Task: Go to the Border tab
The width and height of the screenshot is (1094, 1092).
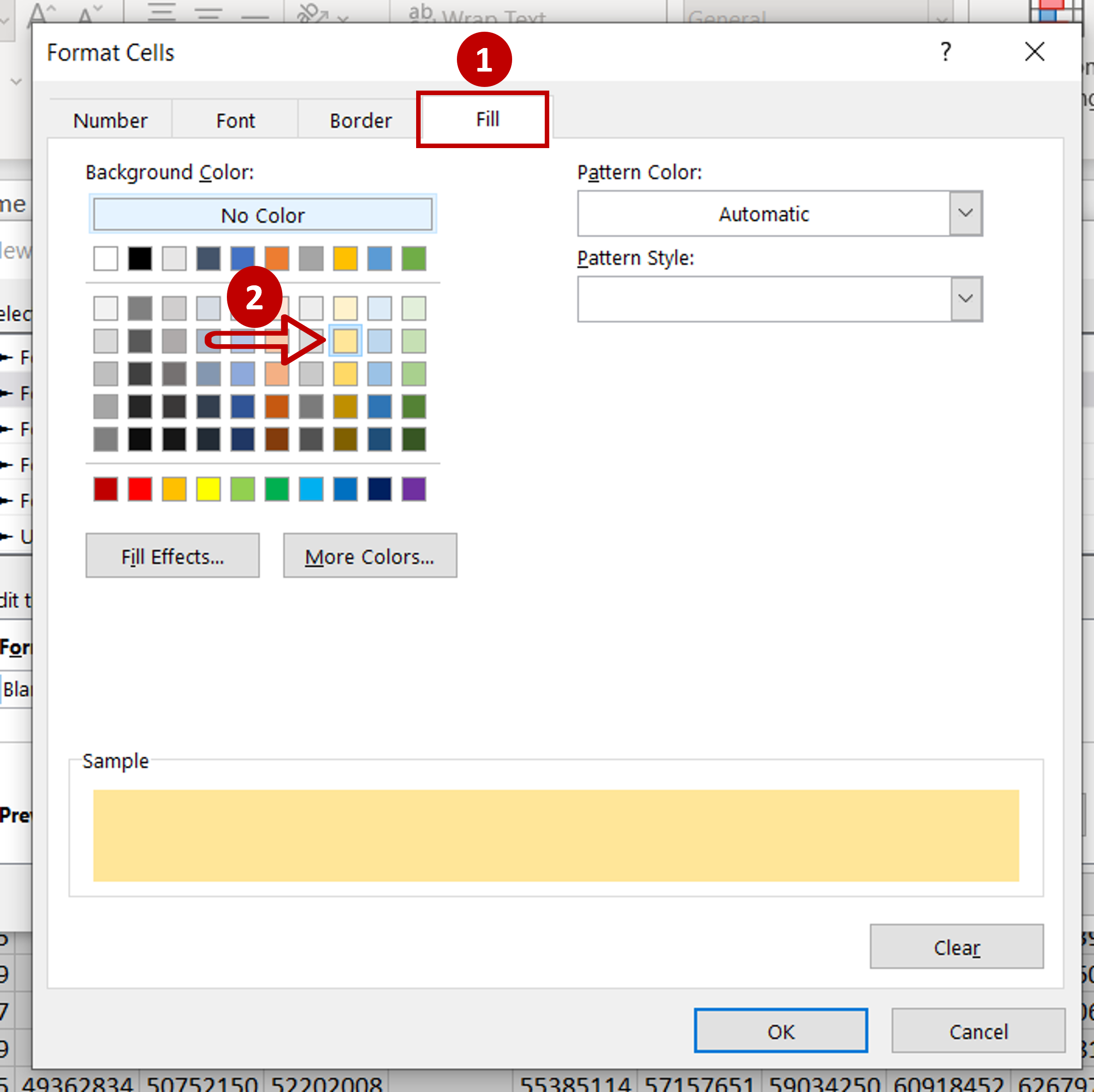Action: [x=360, y=120]
